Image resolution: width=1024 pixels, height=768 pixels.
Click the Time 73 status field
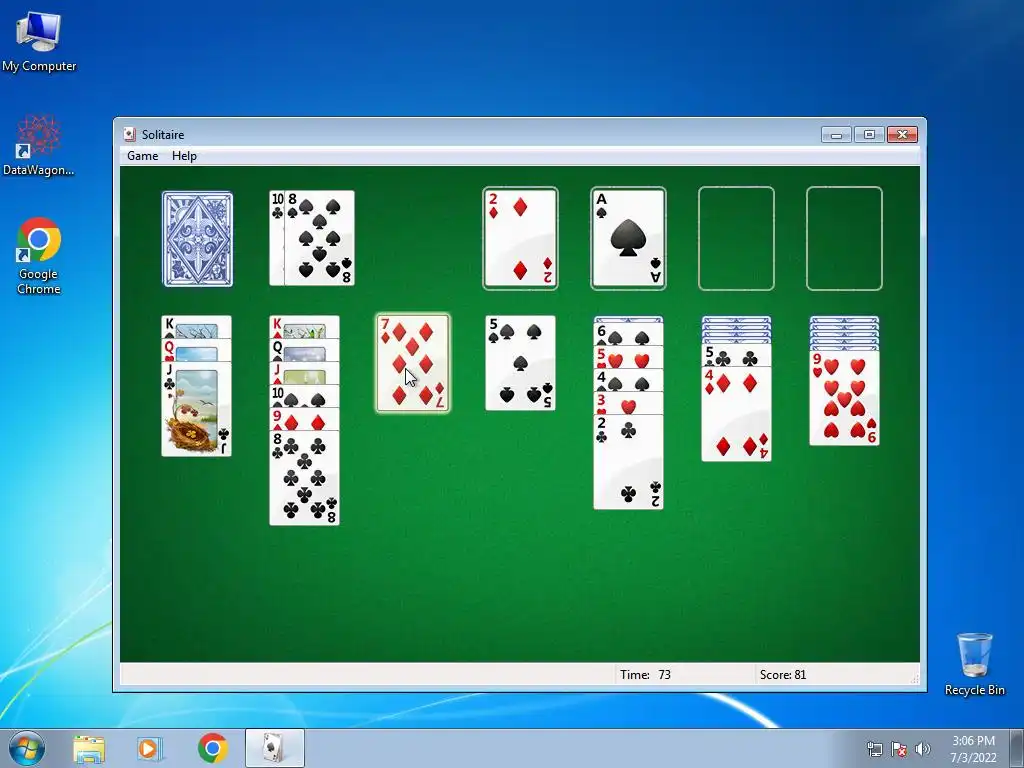tap(684, 675)
